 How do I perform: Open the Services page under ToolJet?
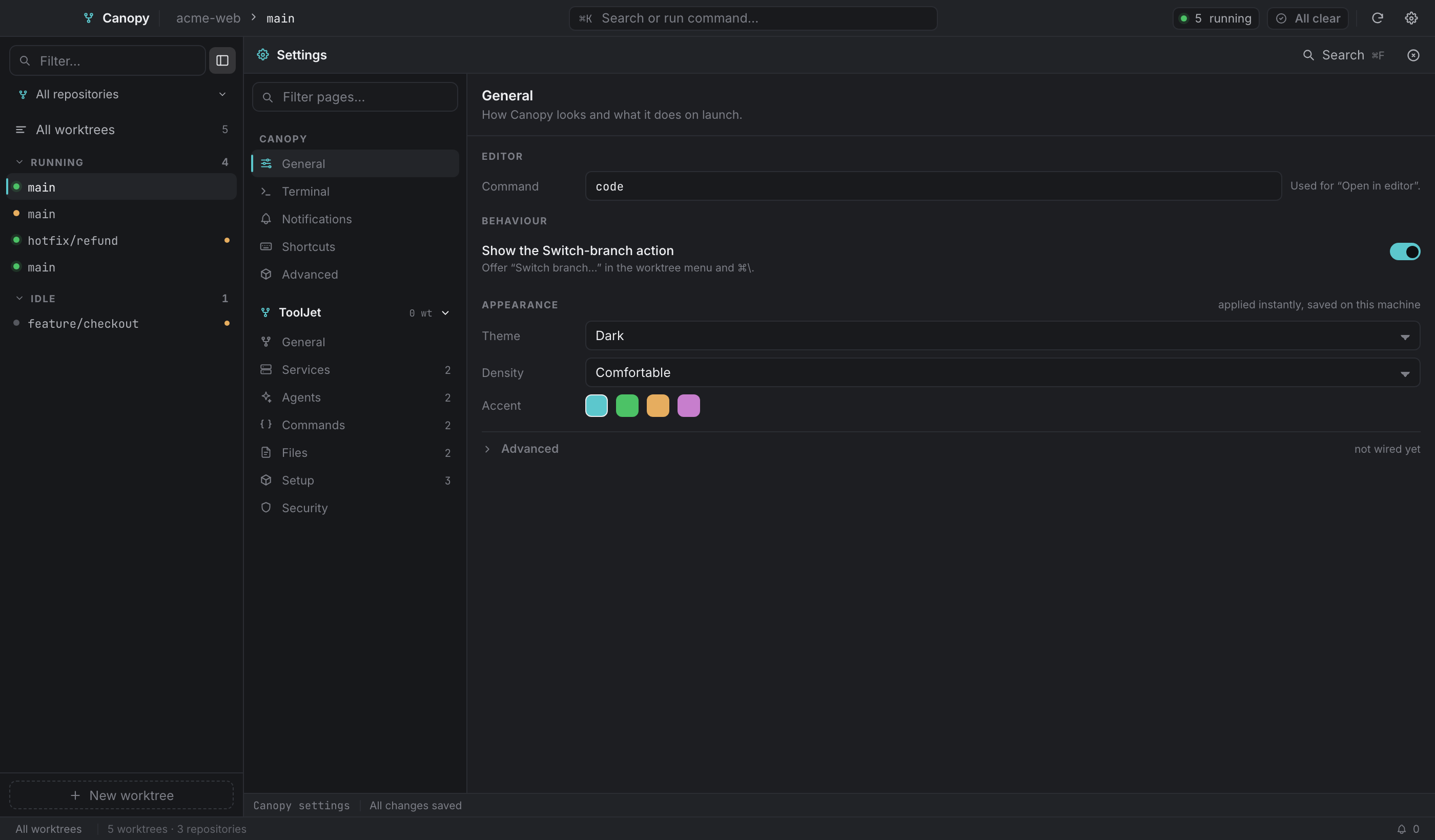click(355, 369)
